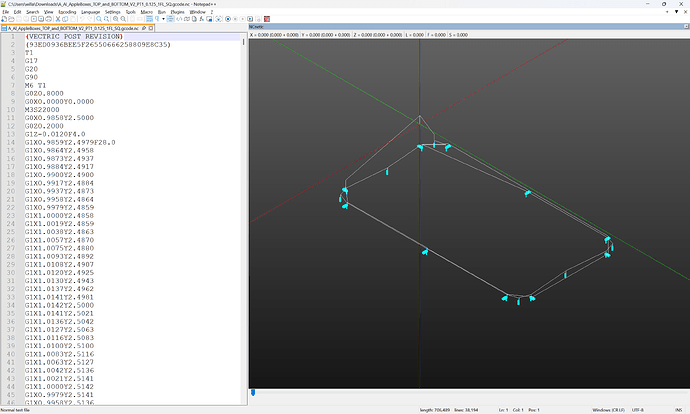Toggle the Document Map panel icon
Viewport: 690px width, 414px height.
click(187, 19)
